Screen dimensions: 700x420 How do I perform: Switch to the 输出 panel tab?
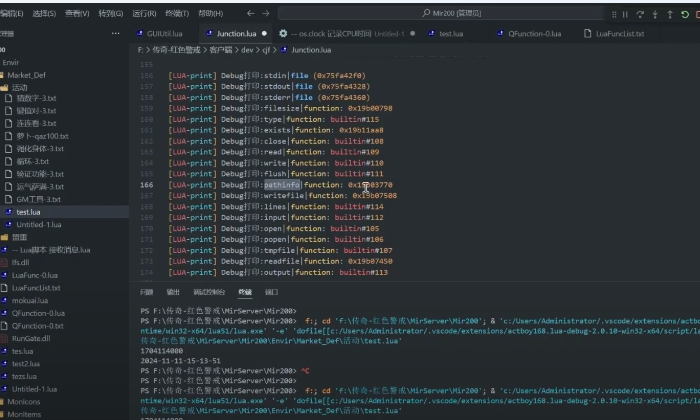click(x=173, y=292)
